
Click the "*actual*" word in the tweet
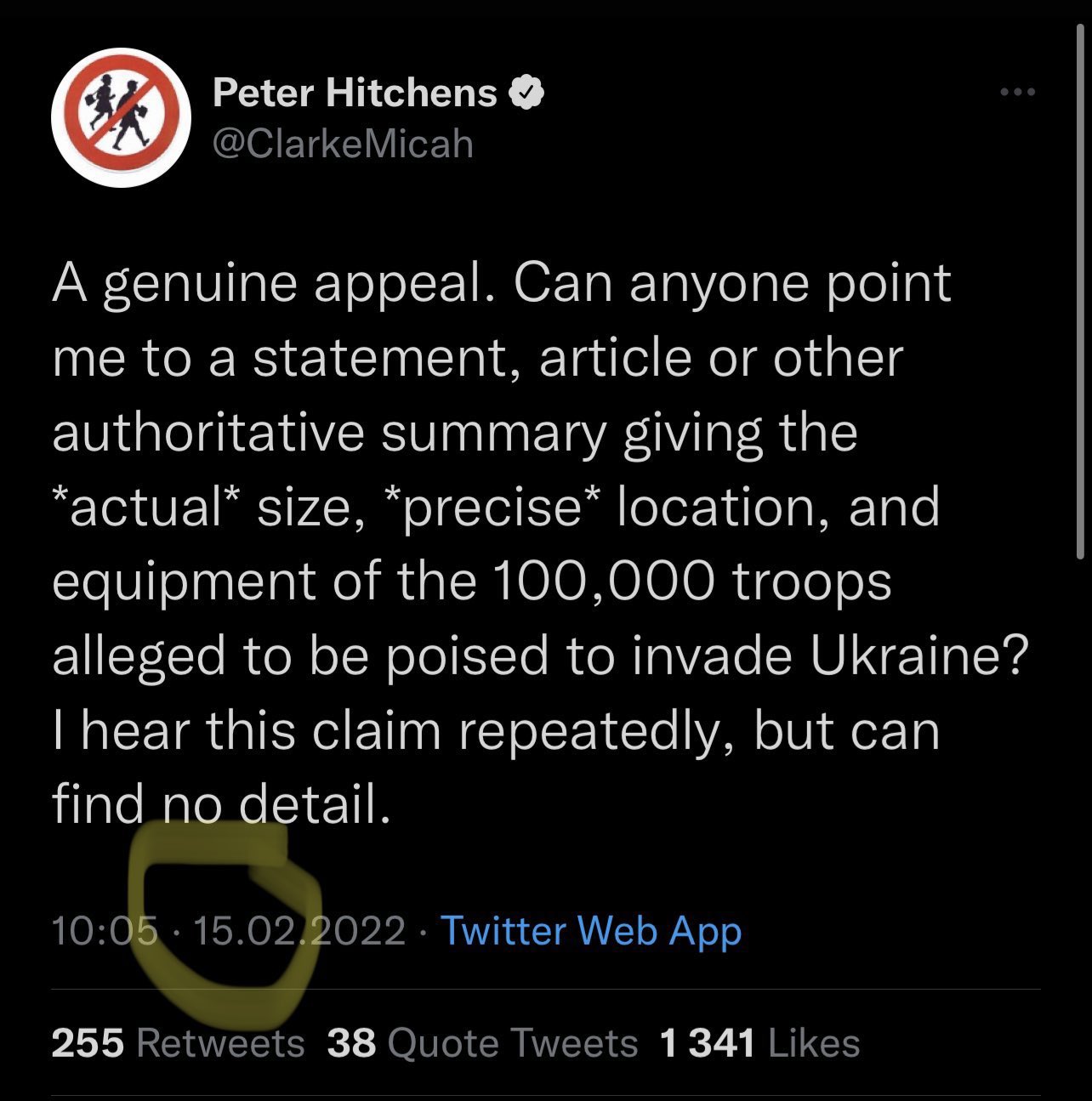(x=148, y=507)
